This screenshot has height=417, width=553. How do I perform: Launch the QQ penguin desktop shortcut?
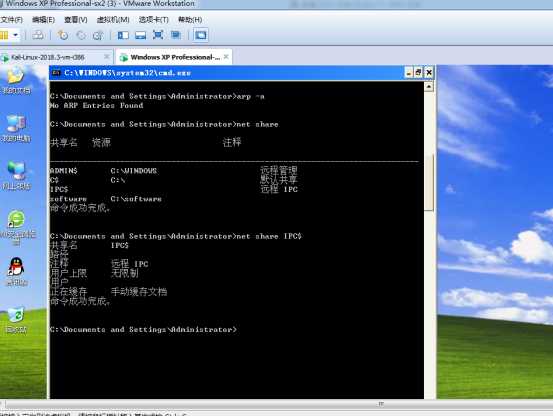(x=16, y=272)
